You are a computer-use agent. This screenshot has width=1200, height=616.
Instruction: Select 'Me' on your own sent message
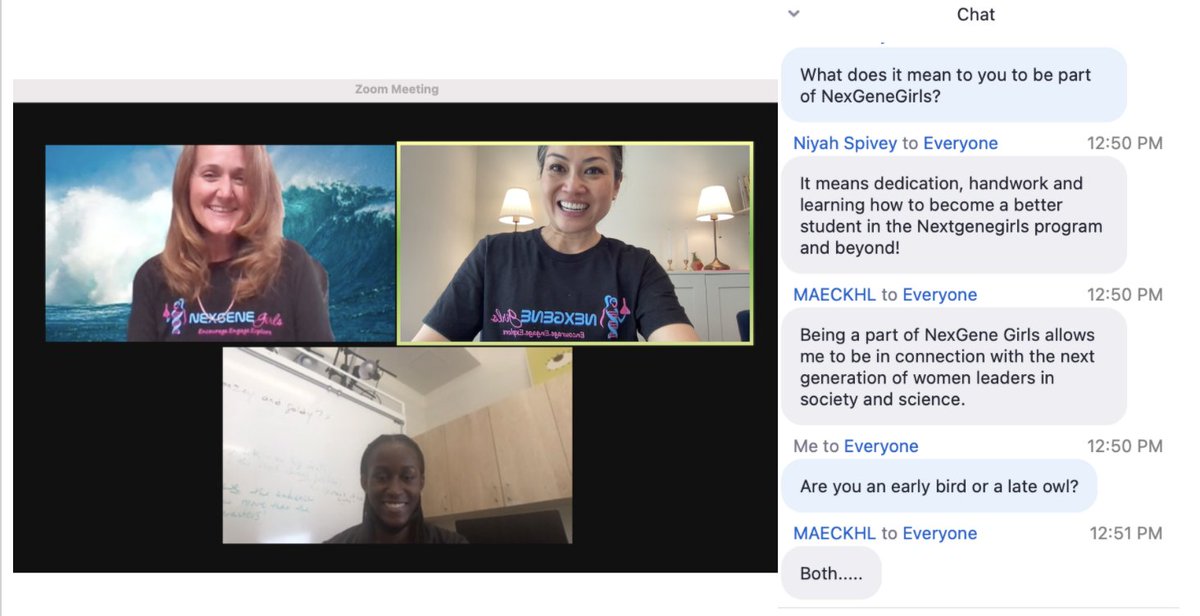[x=807, y=445]
